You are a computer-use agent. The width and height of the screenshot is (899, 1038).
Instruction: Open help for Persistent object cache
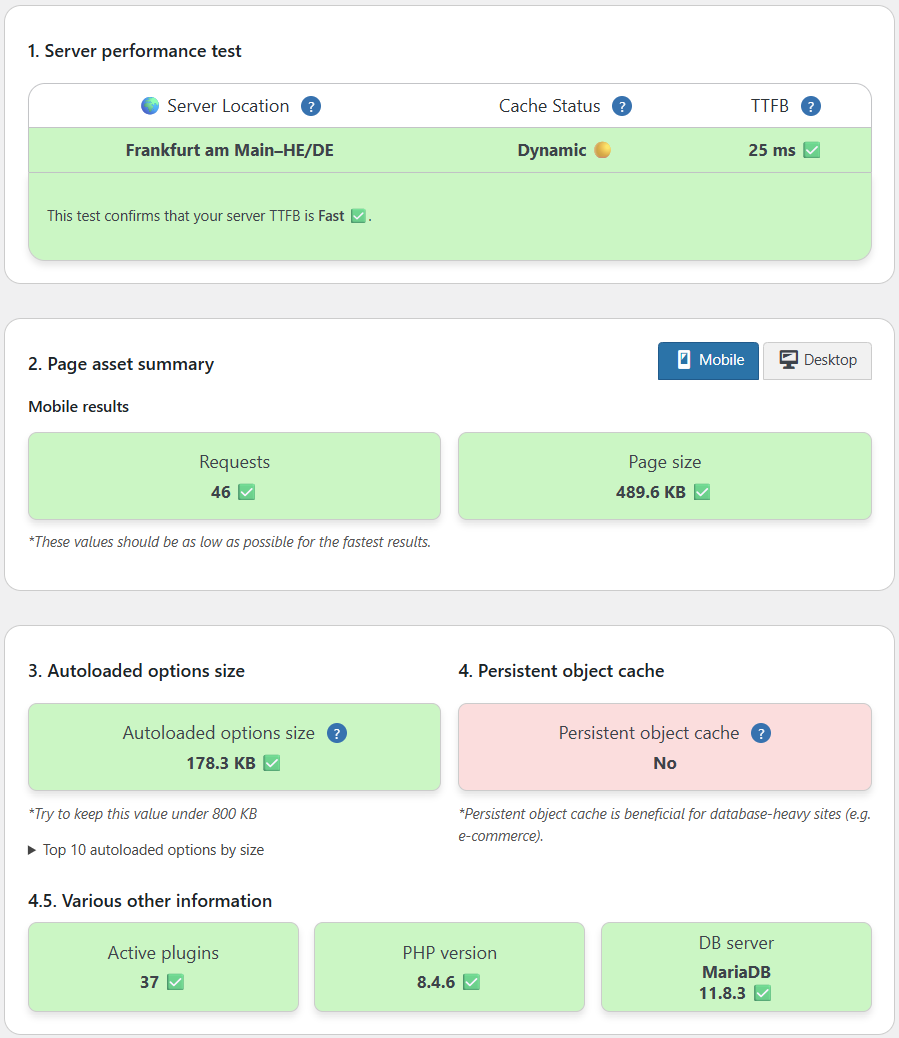(x=761, y=733)
